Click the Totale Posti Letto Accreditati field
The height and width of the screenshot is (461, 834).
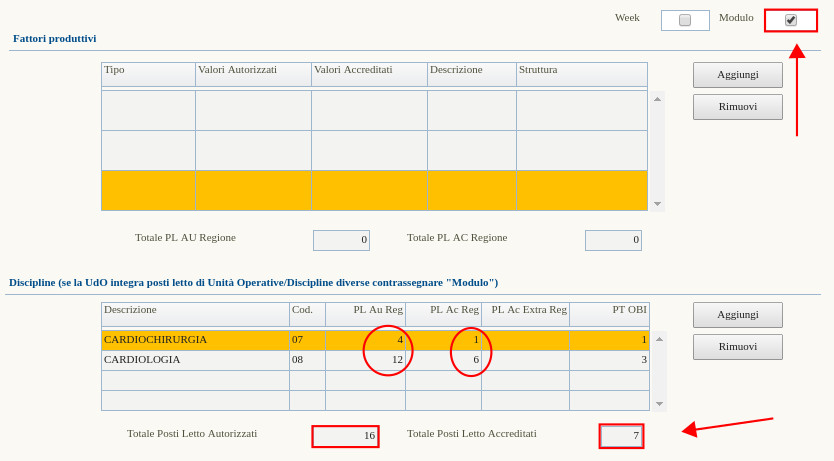coord(621,436)
